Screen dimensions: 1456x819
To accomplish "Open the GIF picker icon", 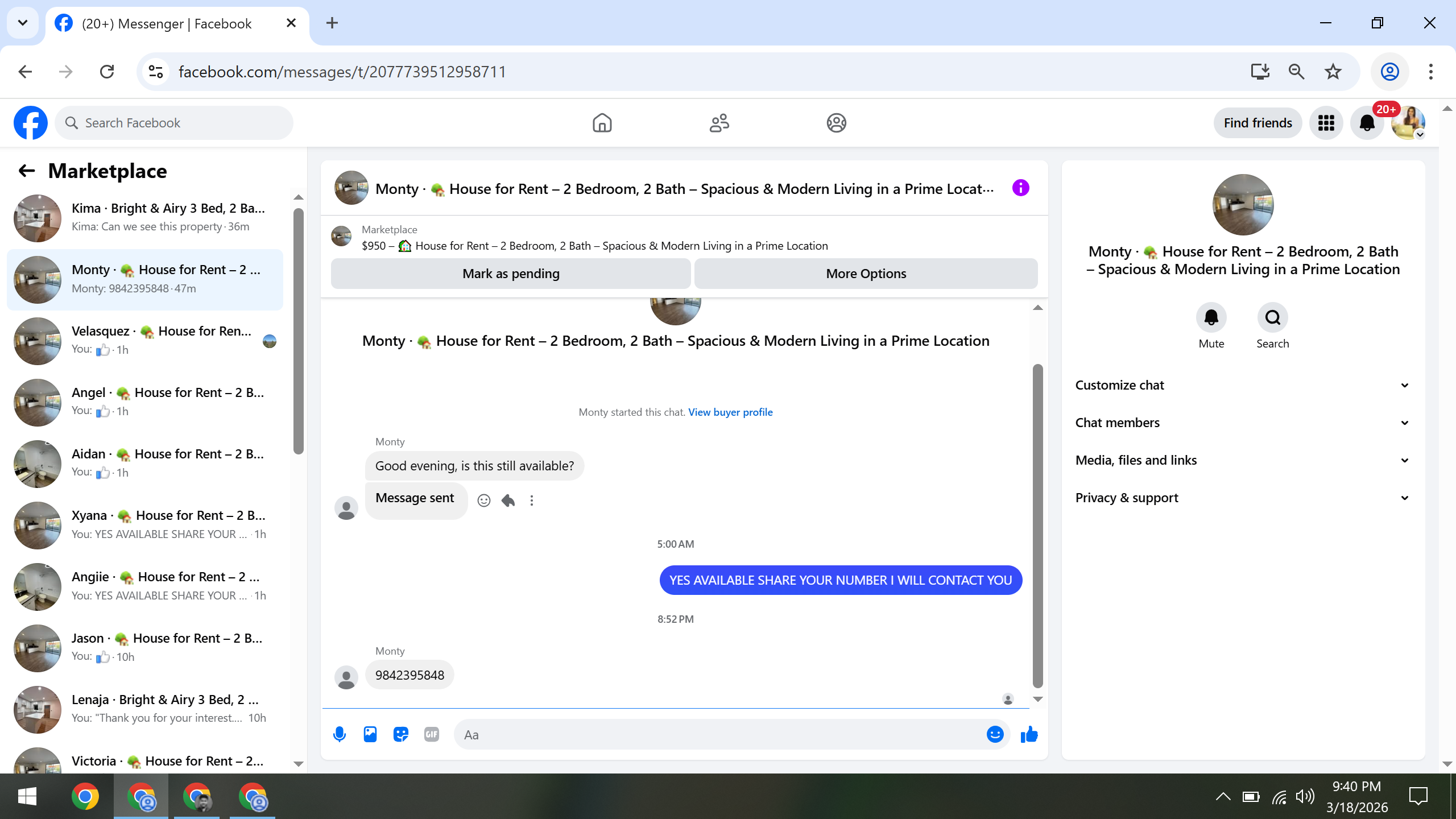I will coord(432,734).
